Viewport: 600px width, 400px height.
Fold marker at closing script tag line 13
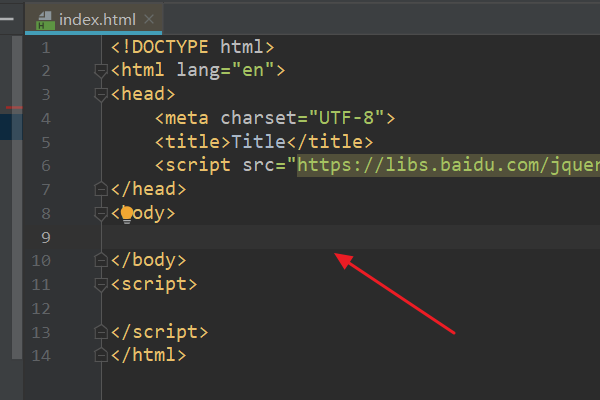pos(101,332)
